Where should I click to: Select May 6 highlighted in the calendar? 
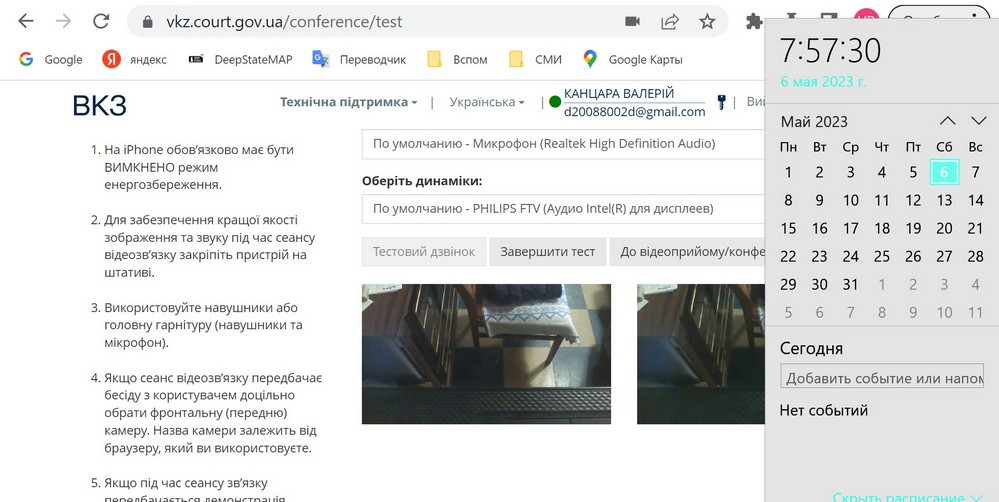click(944, 172)
